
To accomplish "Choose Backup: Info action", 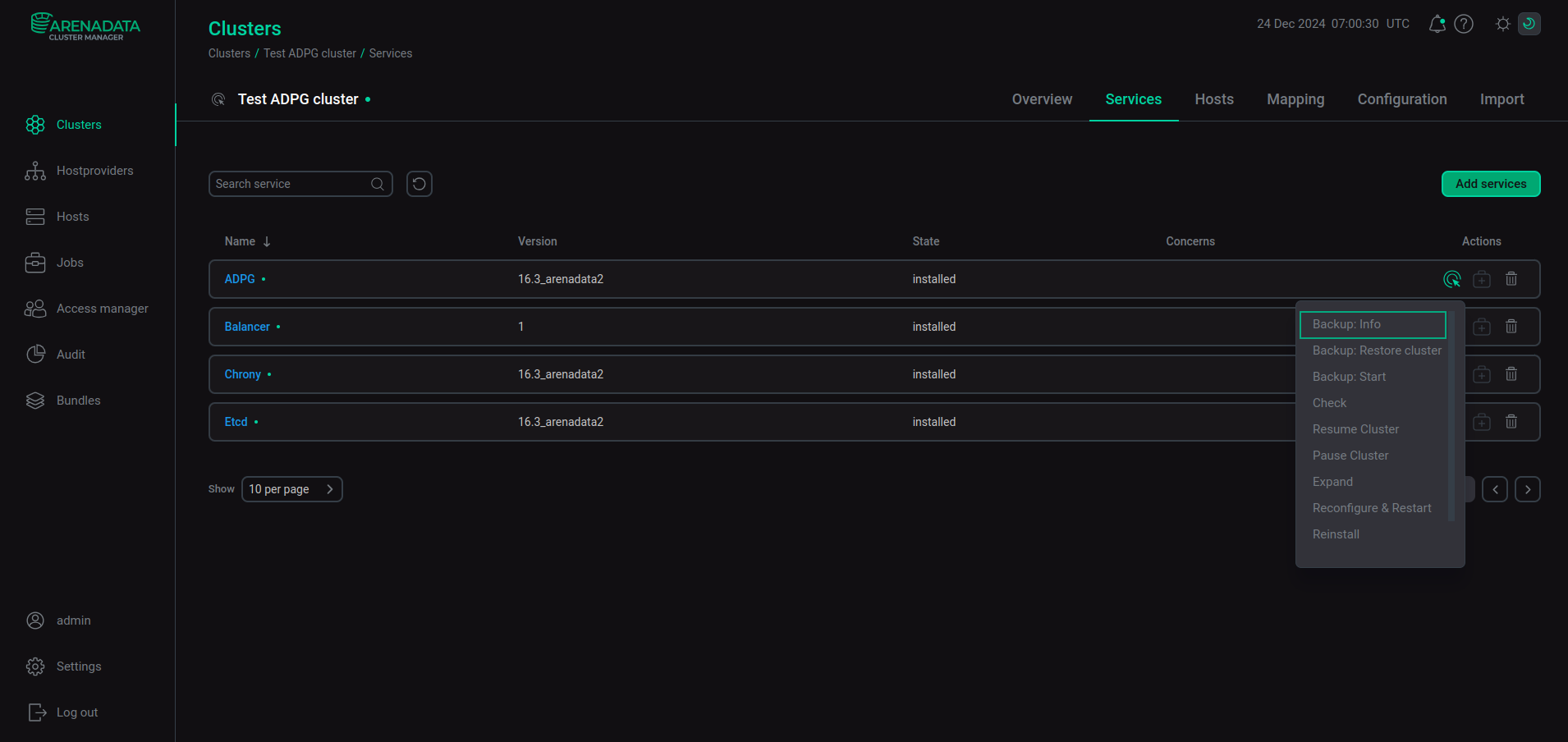I will coord(1373,324).
